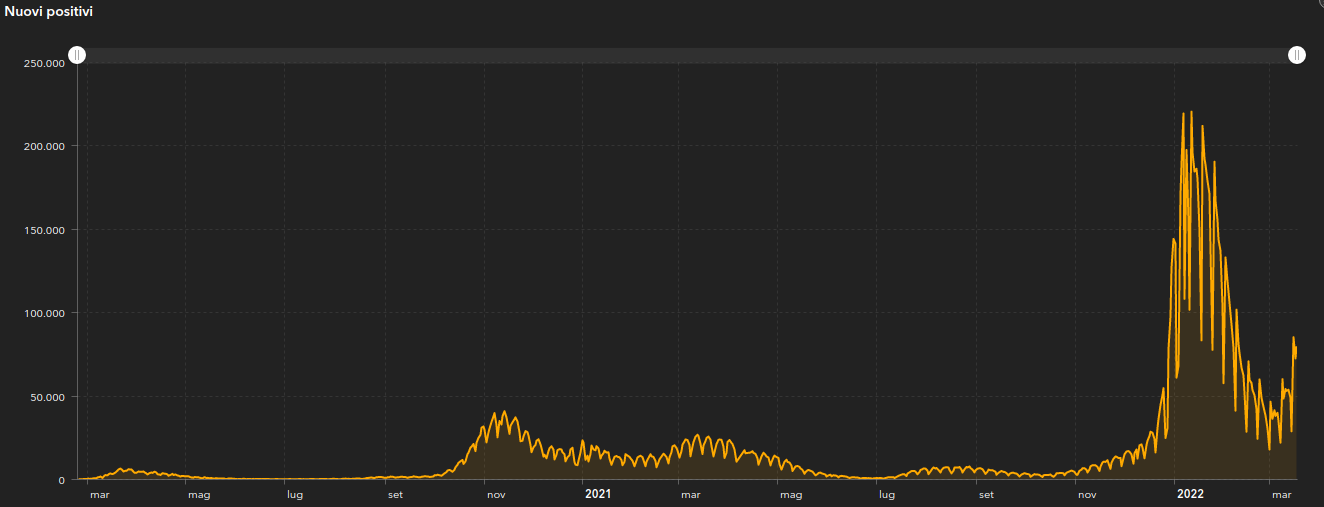This screenshot has height=507, width=1324.
Task: Select the 2022 year label on axis
Action: coord(1189,494)
